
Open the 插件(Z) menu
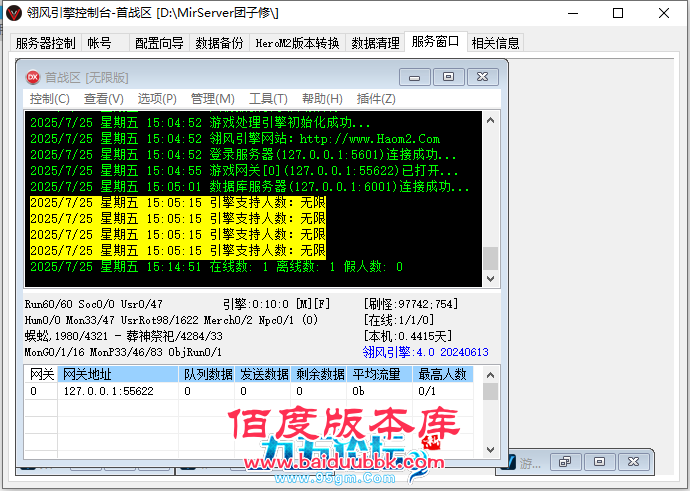(x=376, y=99)
